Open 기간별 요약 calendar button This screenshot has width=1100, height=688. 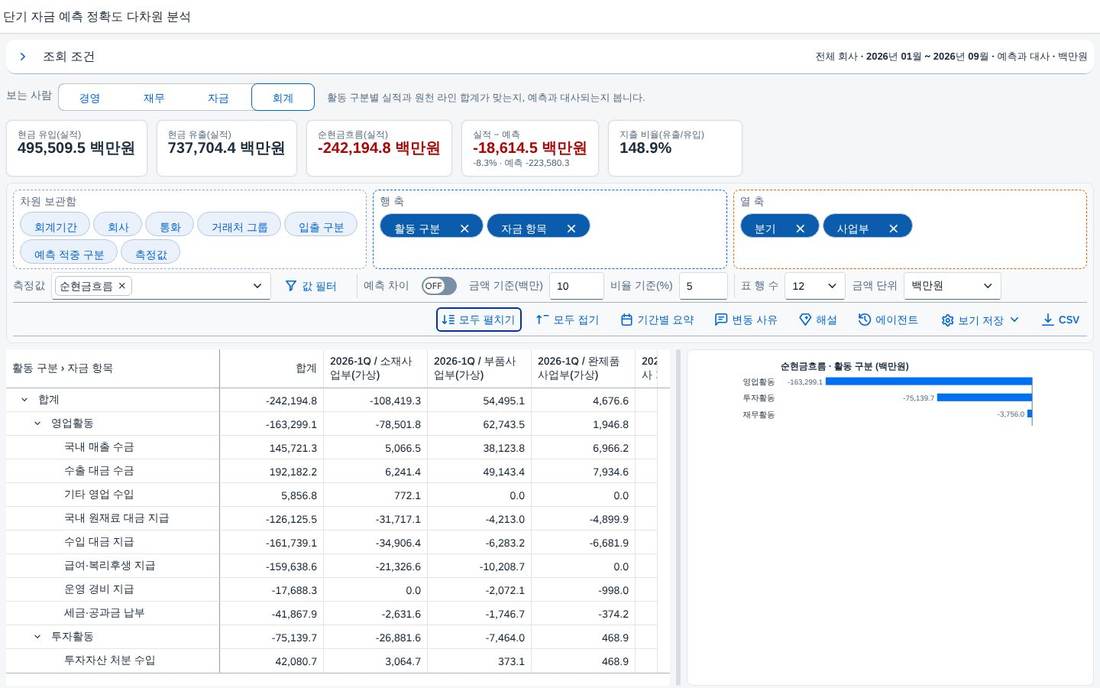(x=657, y=320)
